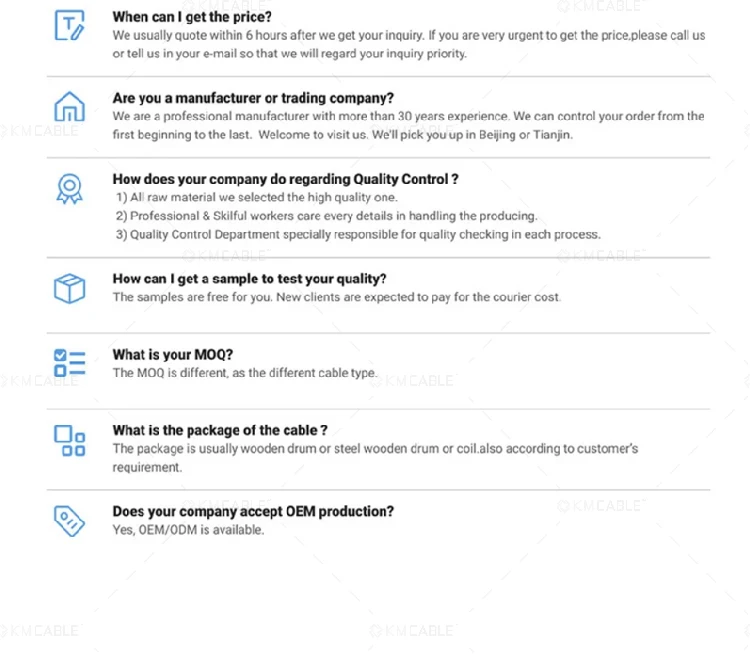Select "Are you a manufacturer or trading company?" heading
Image resolution: width=750 pixels, height=654 pixels.
click(x=253, y=98)
